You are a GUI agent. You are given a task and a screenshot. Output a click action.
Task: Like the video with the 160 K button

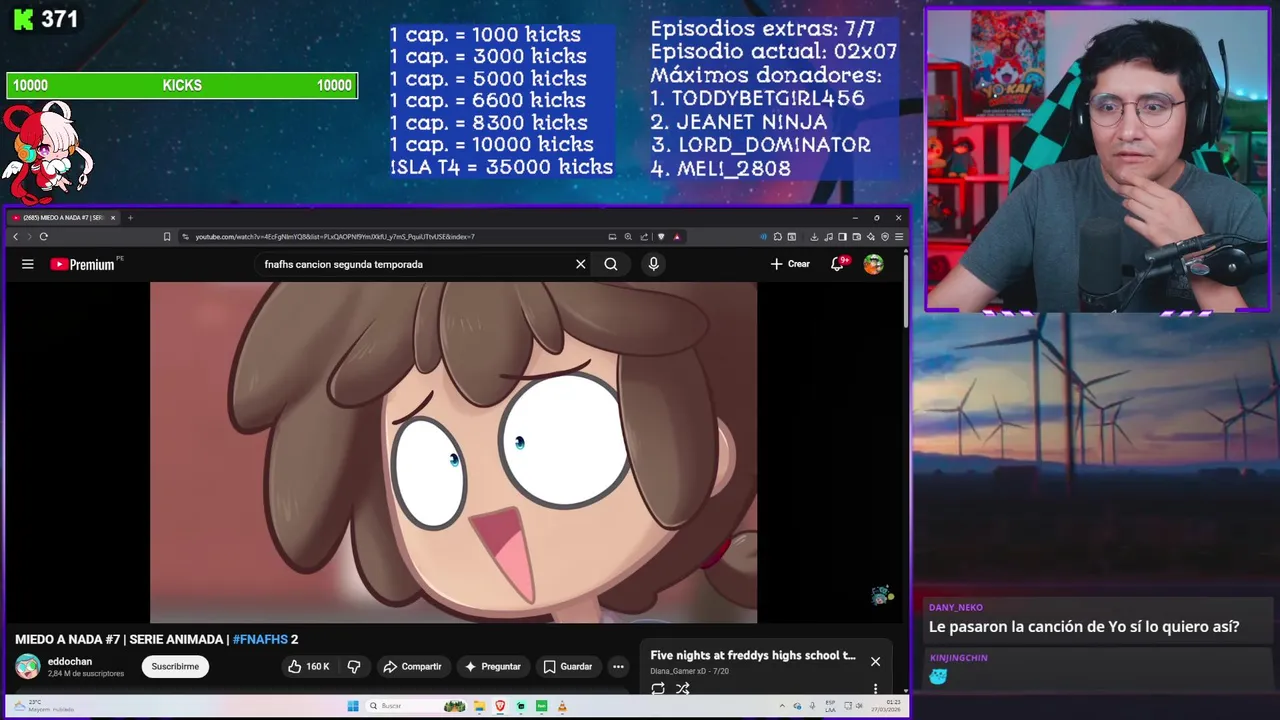[308, 667]
